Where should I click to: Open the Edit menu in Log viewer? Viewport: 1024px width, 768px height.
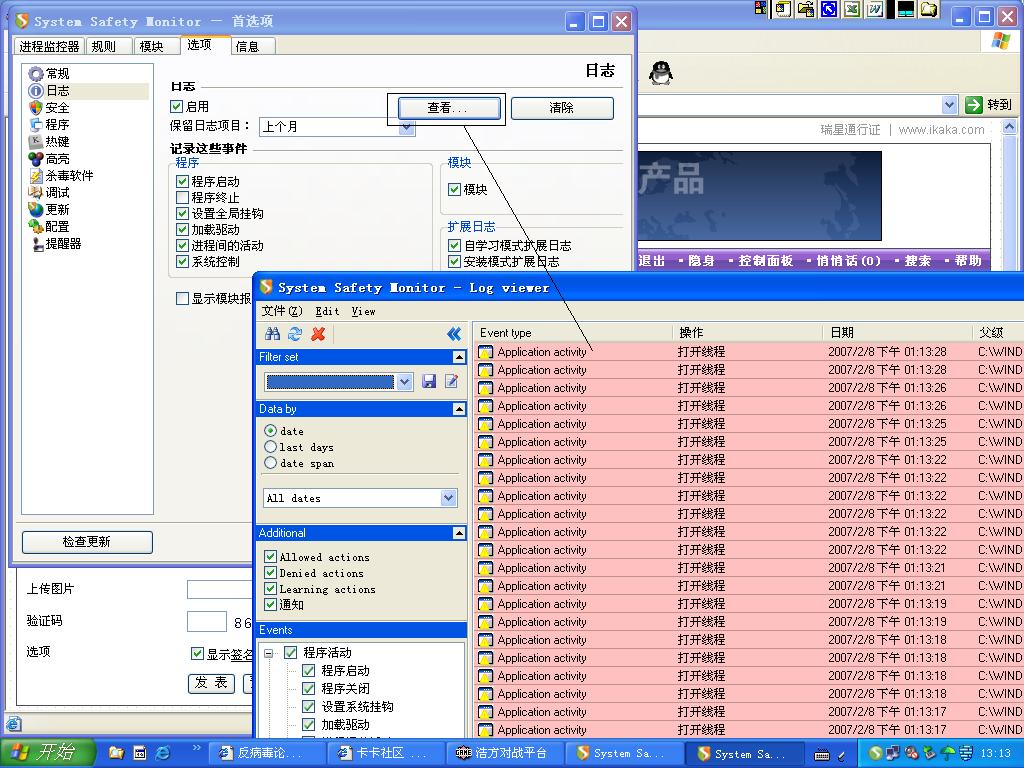tap(327, 312)
